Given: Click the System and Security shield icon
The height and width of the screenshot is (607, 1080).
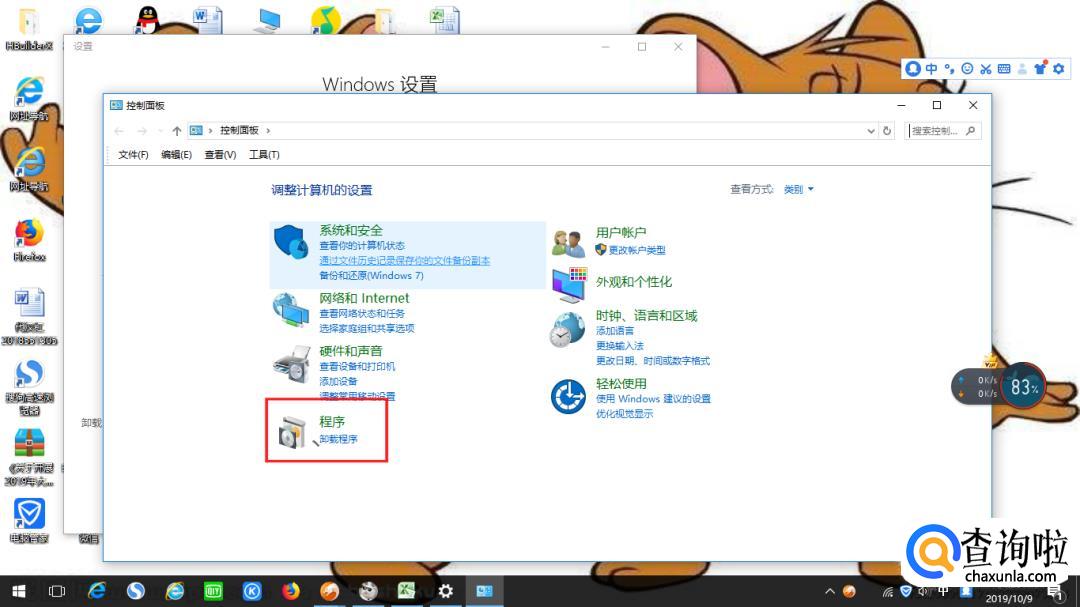Looking at the screenshot, I should 291,242.
